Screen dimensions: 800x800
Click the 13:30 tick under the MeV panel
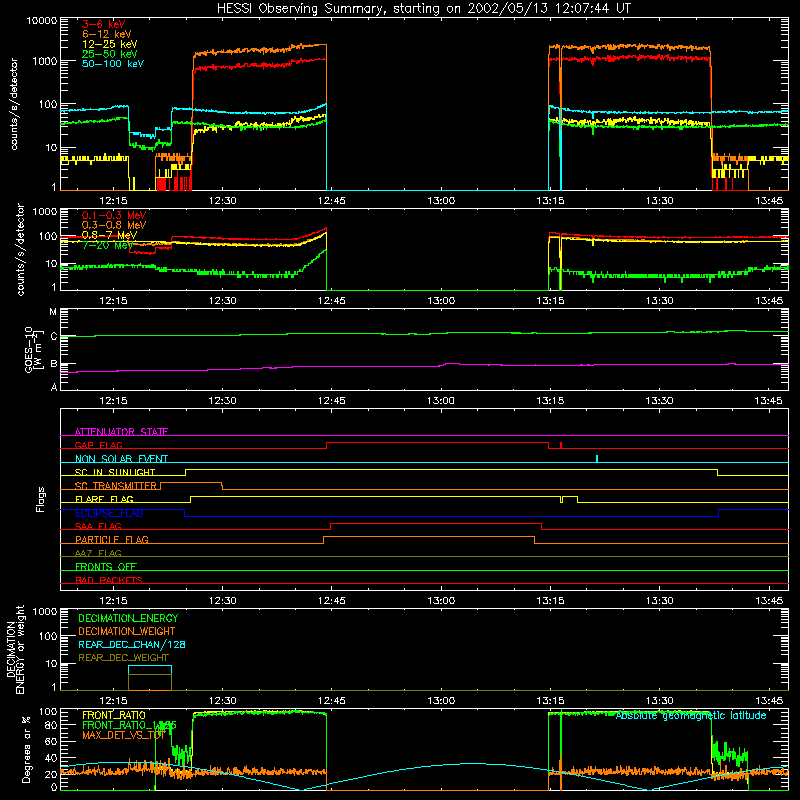point(659,301)
